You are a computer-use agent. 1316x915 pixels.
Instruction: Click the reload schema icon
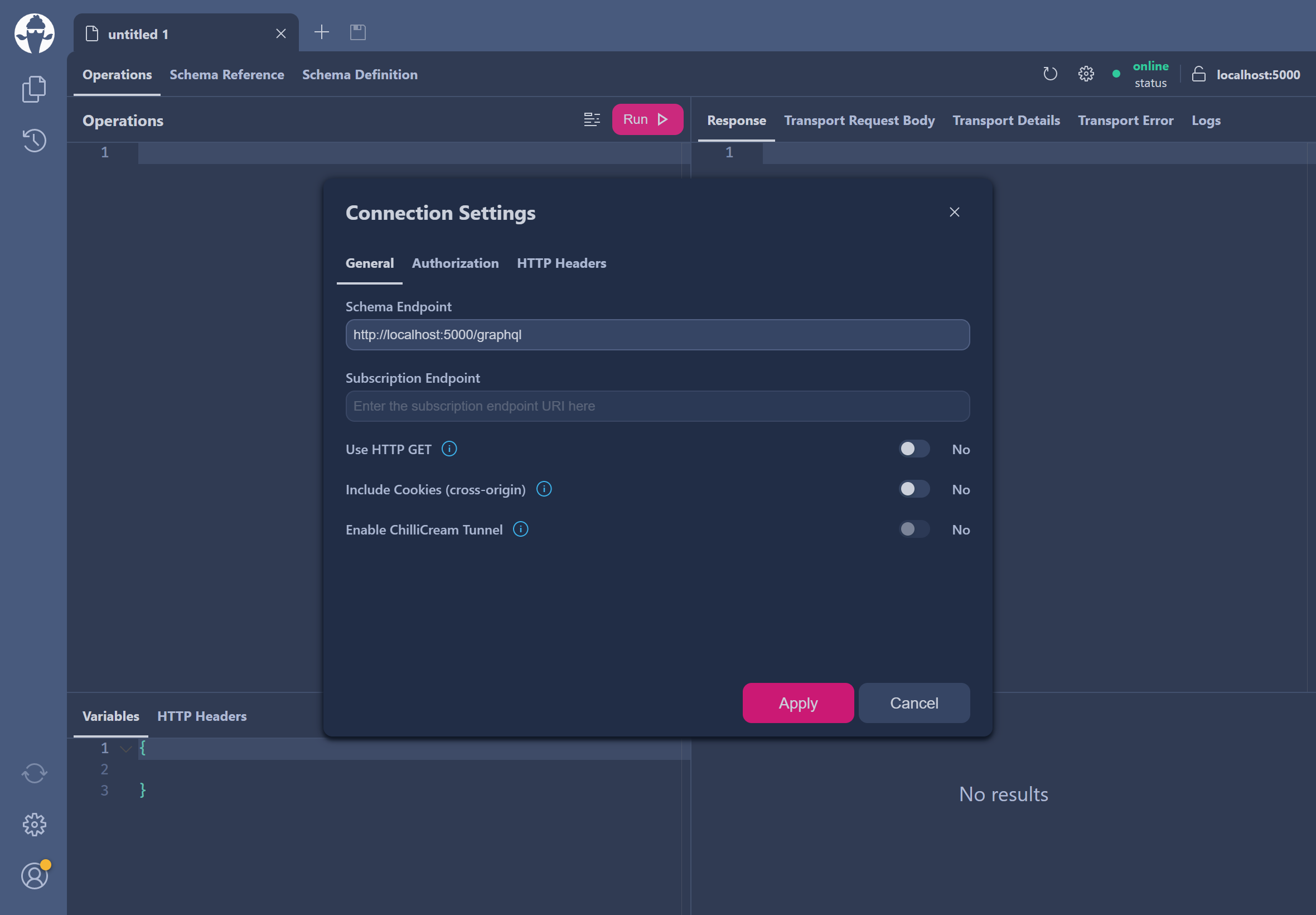tap(1049, 74)
